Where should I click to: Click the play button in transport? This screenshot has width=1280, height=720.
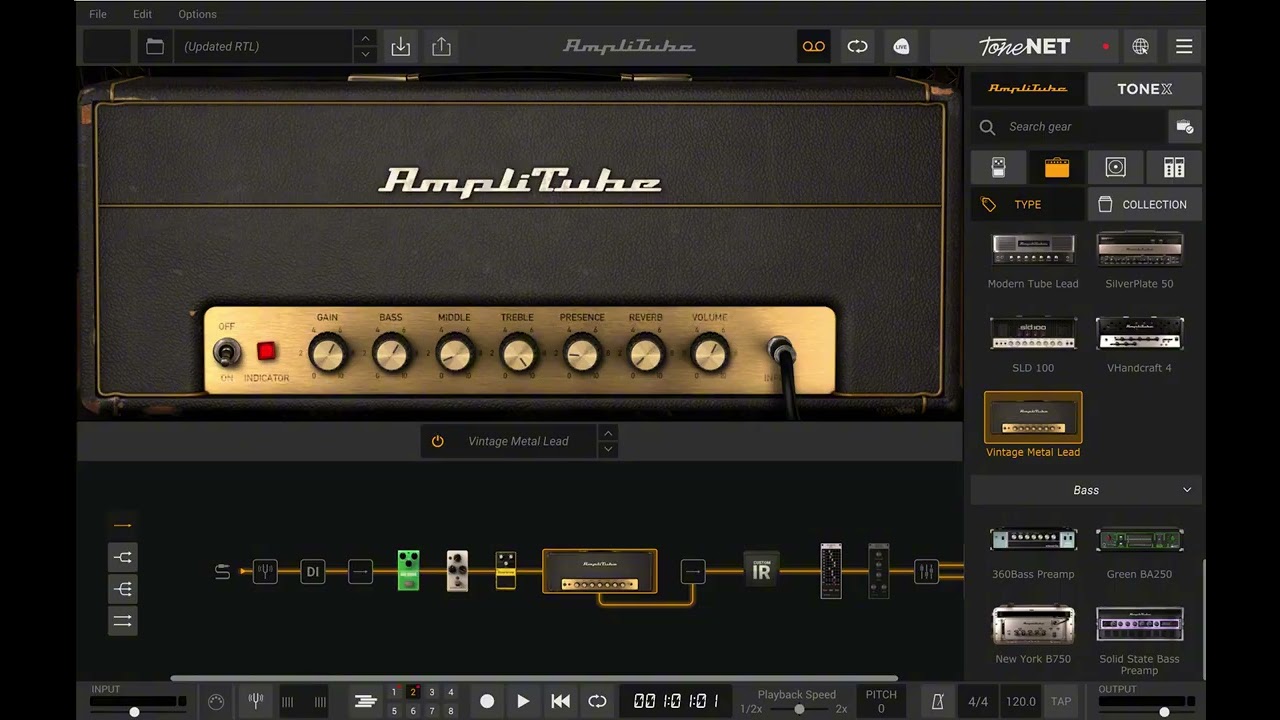click(523, 701)
